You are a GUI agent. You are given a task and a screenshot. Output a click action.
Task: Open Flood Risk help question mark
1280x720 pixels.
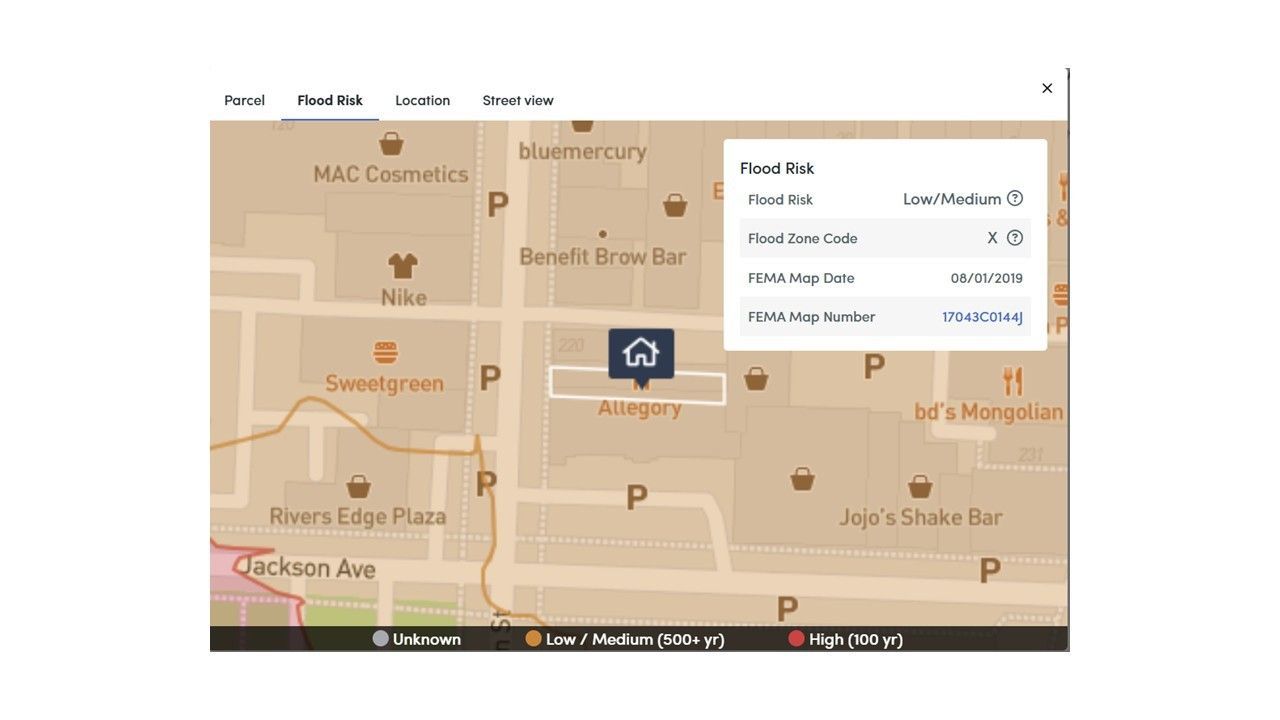[1015, 198]
